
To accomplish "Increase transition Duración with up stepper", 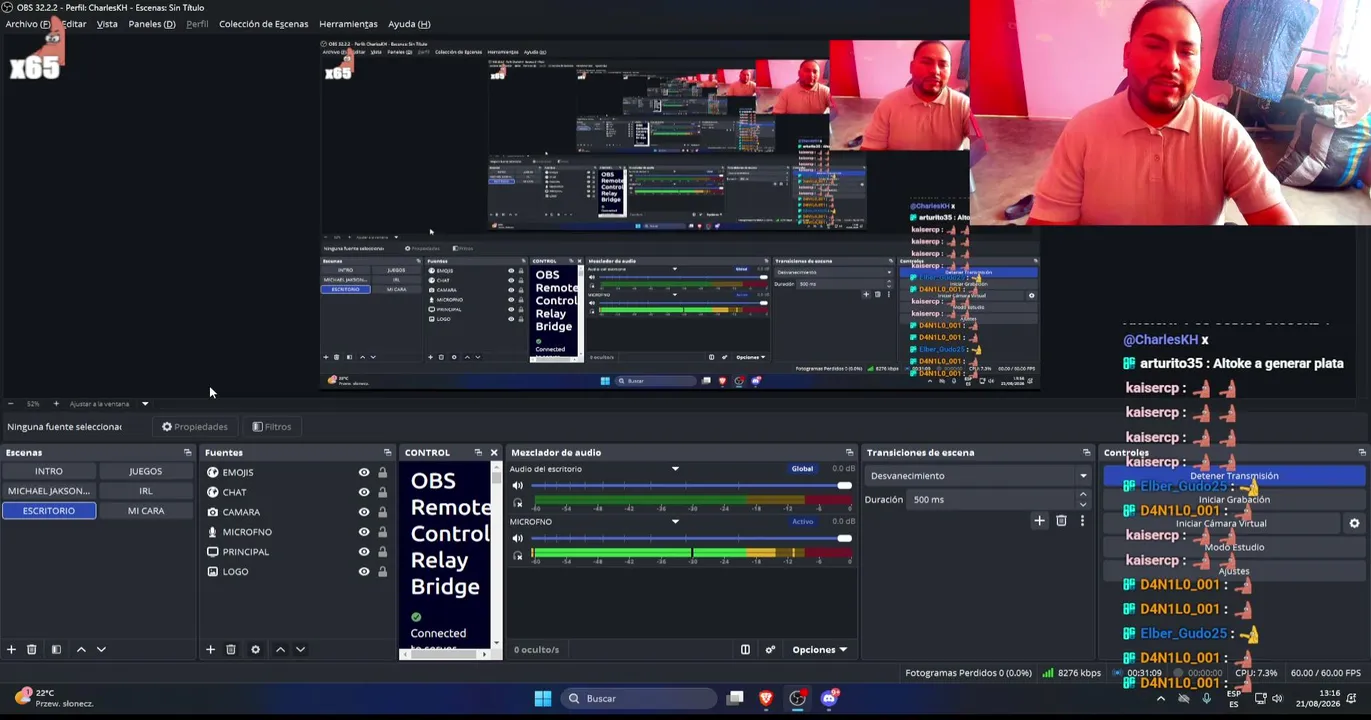I will pos(1083,496).
